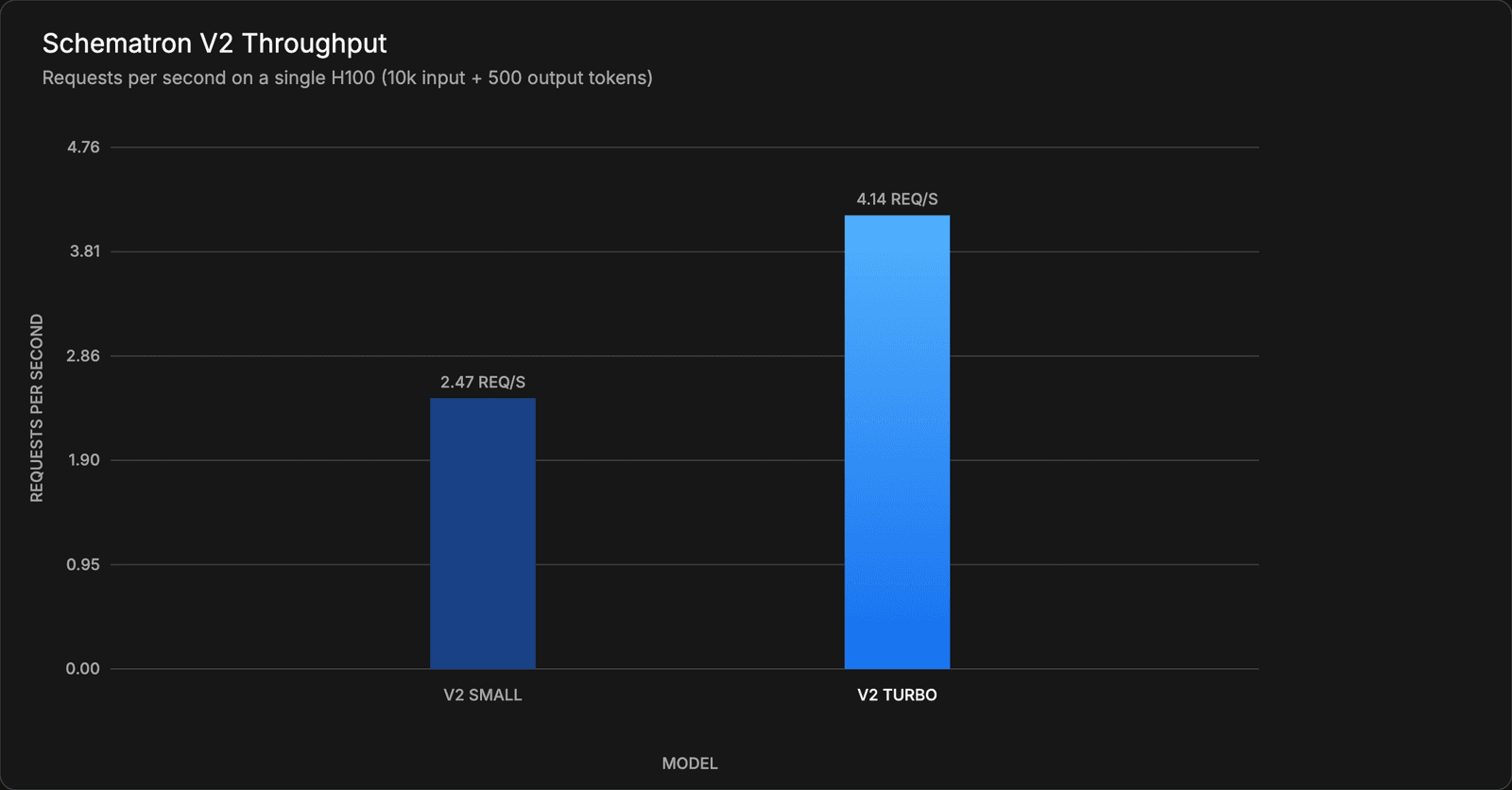Click the MODEL x-axis title

point(690,763)
